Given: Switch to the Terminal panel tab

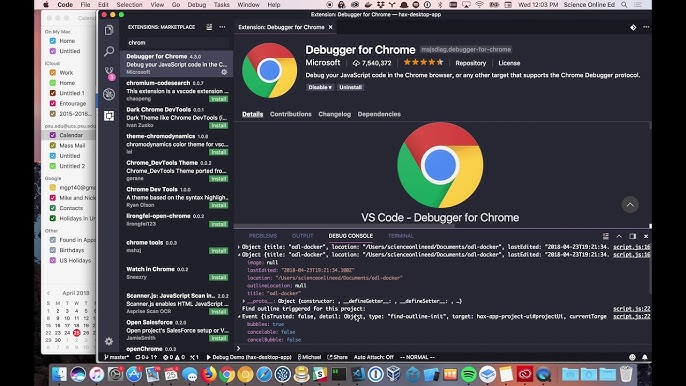Looking at the screenshot, I should coord(400,236).
